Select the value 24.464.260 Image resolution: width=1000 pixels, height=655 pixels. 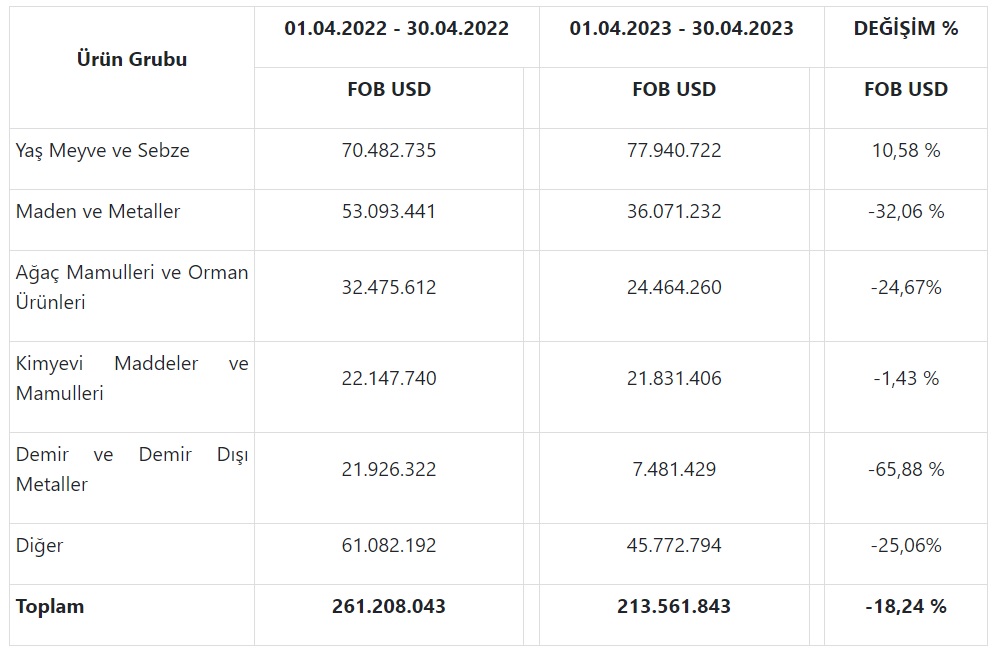tap(674, 288)
